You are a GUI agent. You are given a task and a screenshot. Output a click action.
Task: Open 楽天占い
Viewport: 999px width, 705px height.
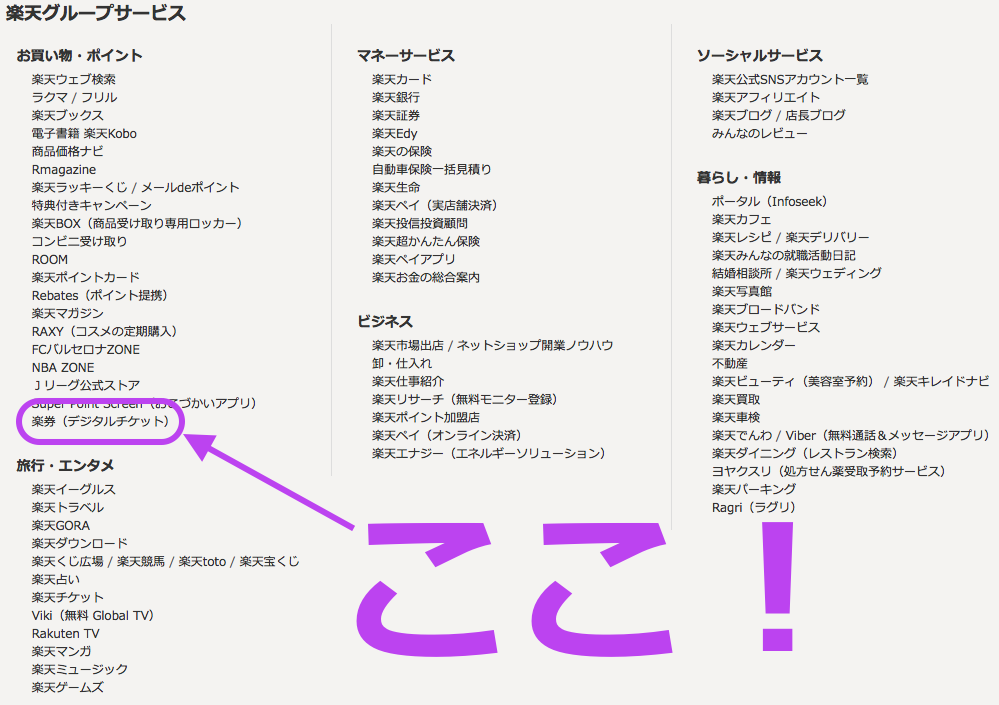click(x=56, y=580)
